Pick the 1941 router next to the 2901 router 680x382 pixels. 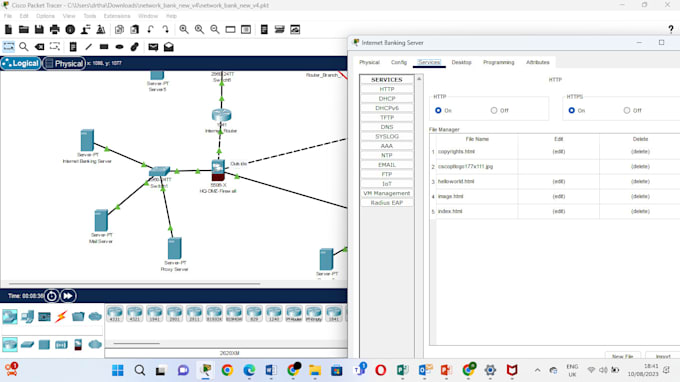pos(154,313)
